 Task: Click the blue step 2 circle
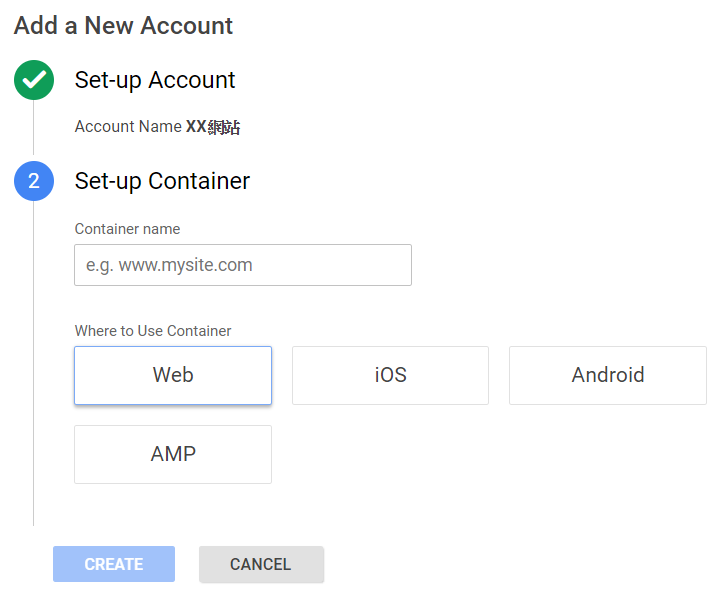pos(33,181)
